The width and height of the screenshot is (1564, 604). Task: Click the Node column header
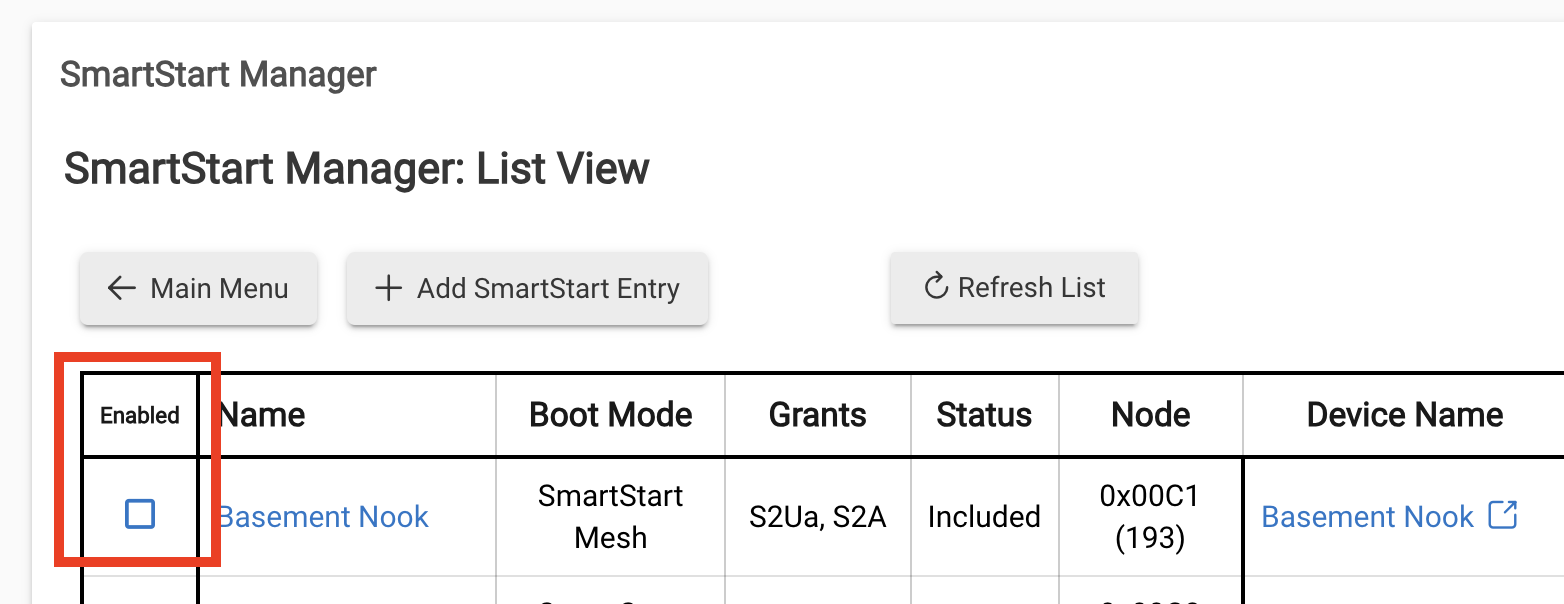coord(1151,415)
